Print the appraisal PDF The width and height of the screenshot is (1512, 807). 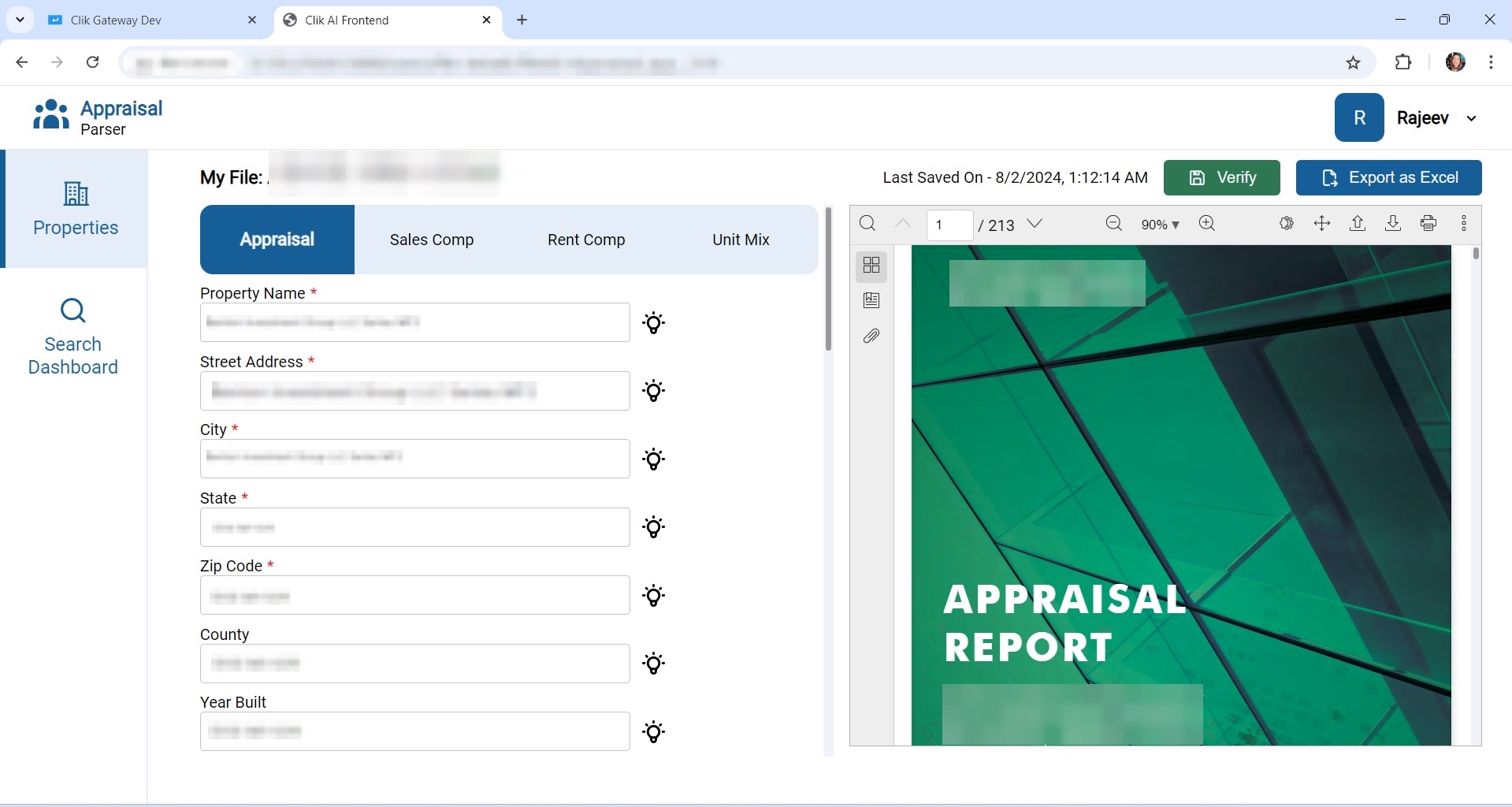(1428, 224)
